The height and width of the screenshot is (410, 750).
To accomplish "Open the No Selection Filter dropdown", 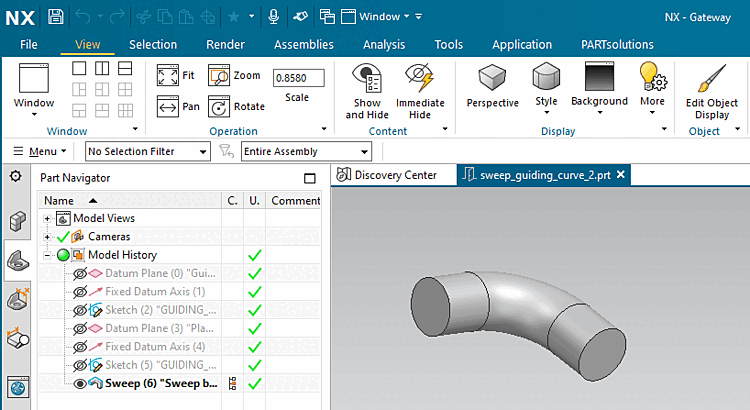I will 147,151.
